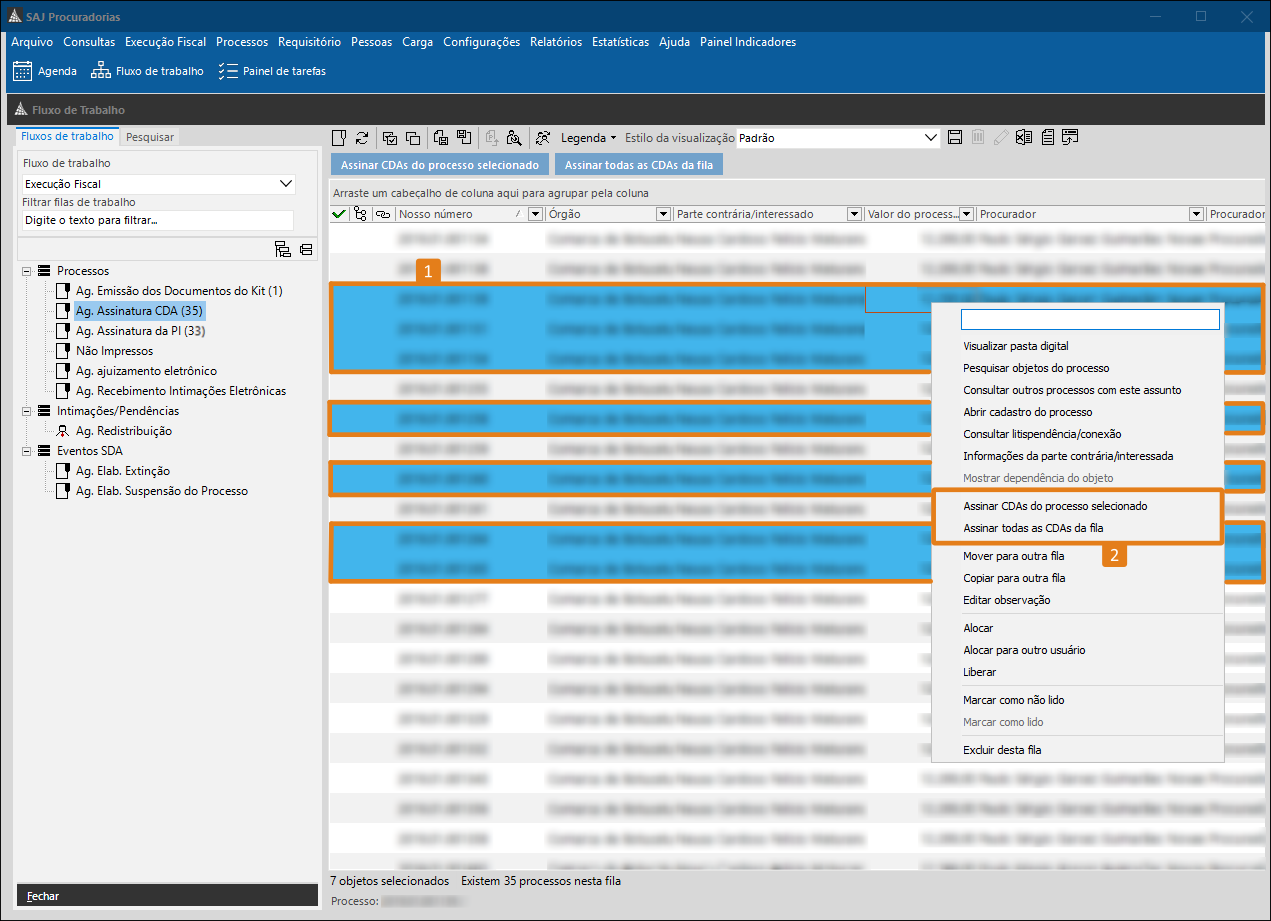Click the Fluxo de trabalho hierarchy icon
The width and height of the screenshot is (1271, 921).
click(100, 71)
